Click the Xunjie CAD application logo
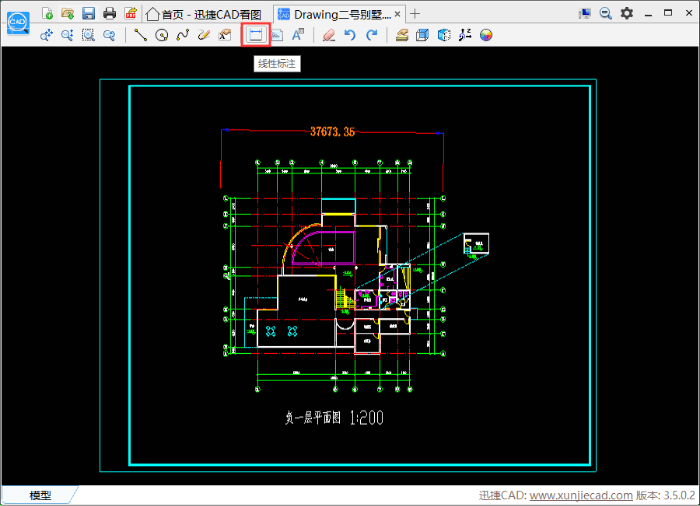This screenshot has height=506, width=700. [x=18, y=22]
